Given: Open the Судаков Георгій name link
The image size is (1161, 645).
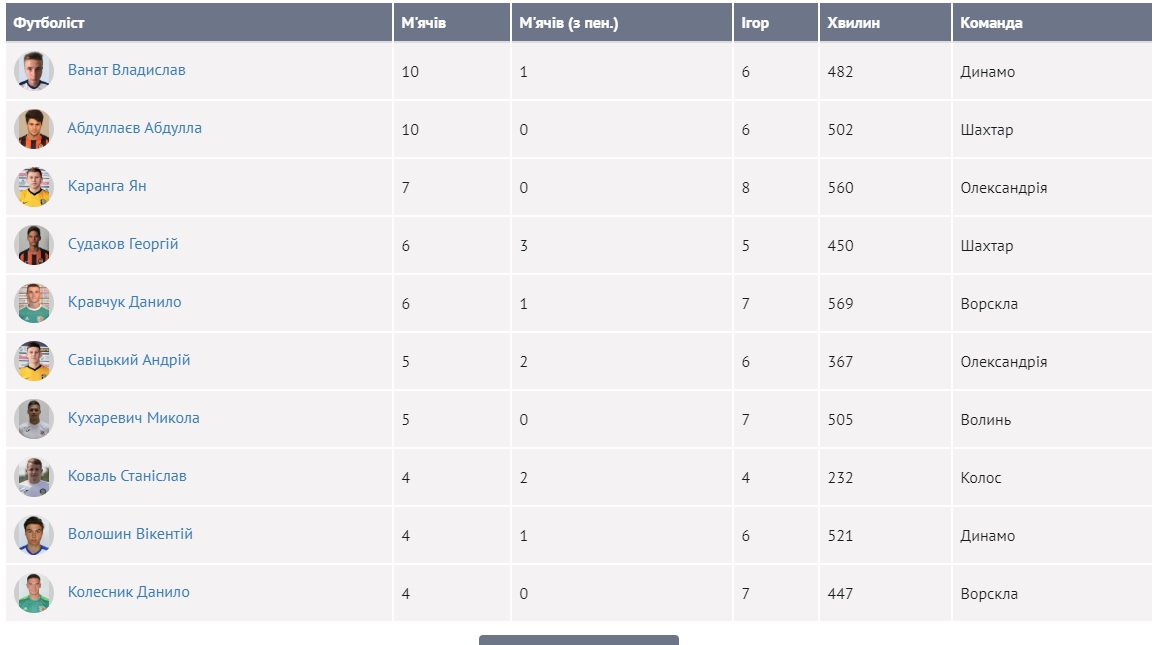Looking at the screenshot, I should tap(123, 244).
